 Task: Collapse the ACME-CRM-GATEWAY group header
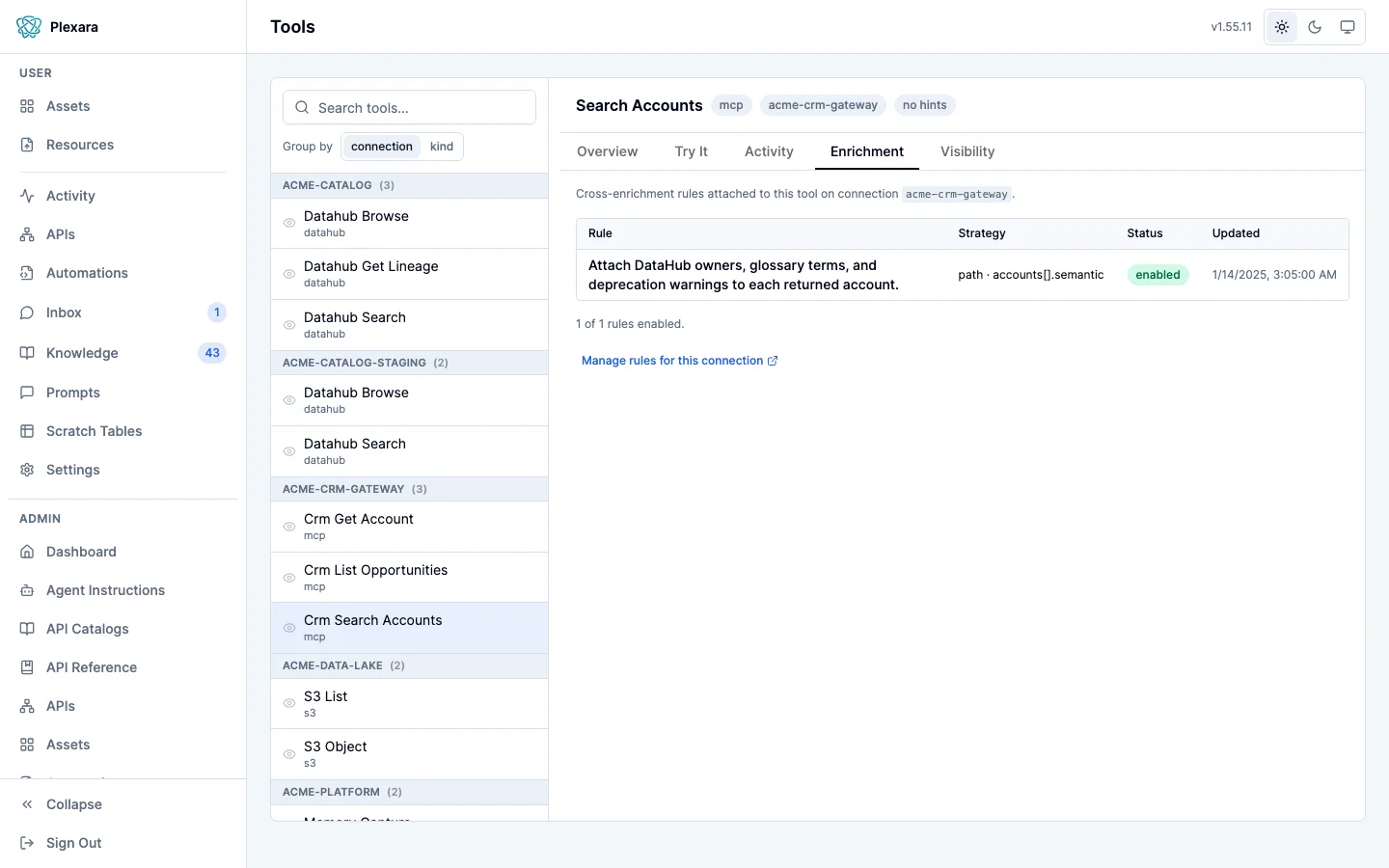point(409,489)
